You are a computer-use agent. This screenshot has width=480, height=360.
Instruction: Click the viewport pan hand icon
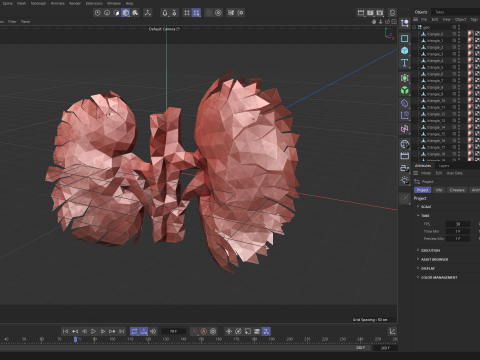point(374,22)
